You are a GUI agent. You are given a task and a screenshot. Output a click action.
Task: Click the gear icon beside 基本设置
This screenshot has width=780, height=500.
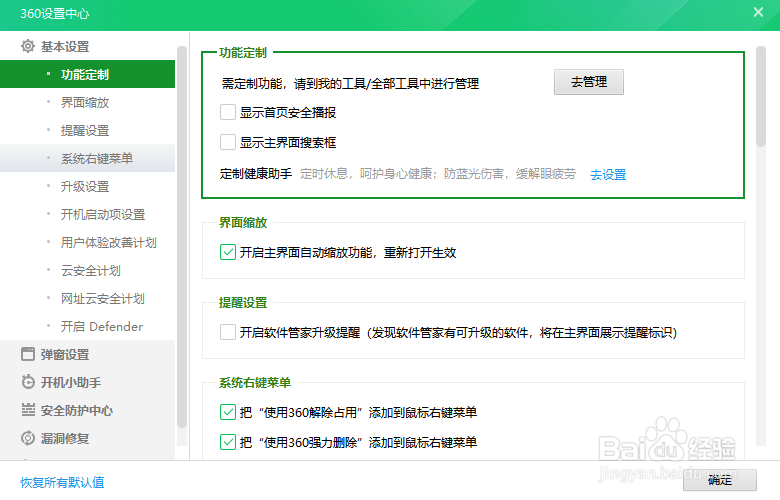coord(28,46)
